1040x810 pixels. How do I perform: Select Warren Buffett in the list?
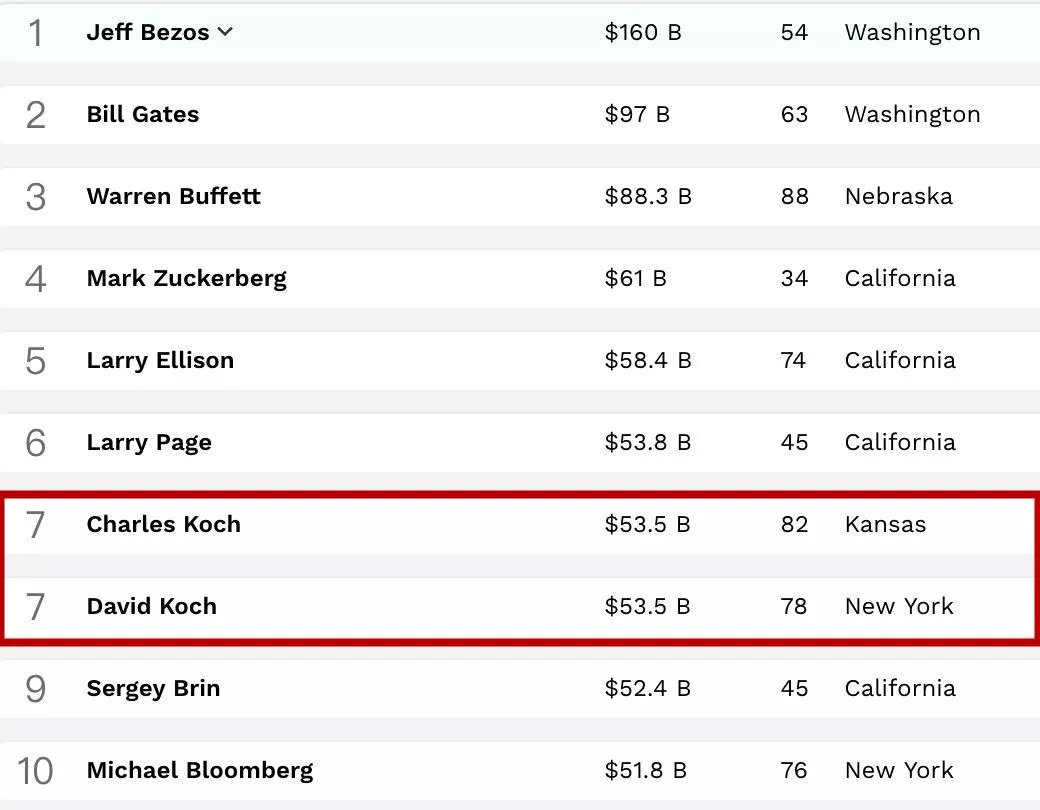point(173,196)
